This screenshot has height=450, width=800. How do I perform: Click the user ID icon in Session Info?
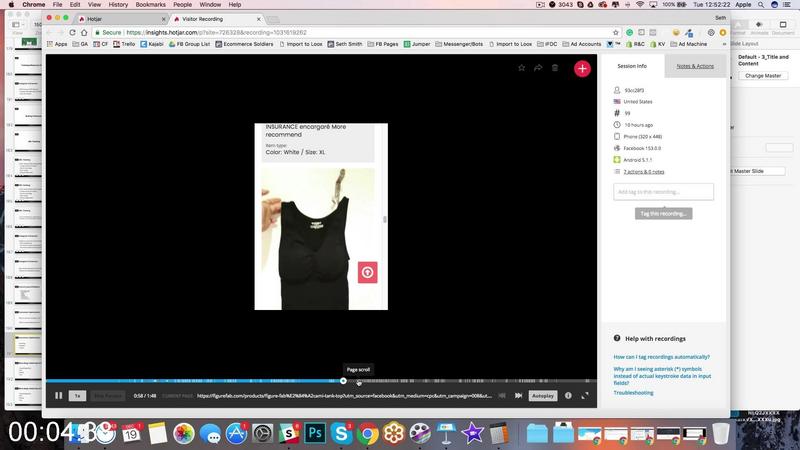point(617,90)
